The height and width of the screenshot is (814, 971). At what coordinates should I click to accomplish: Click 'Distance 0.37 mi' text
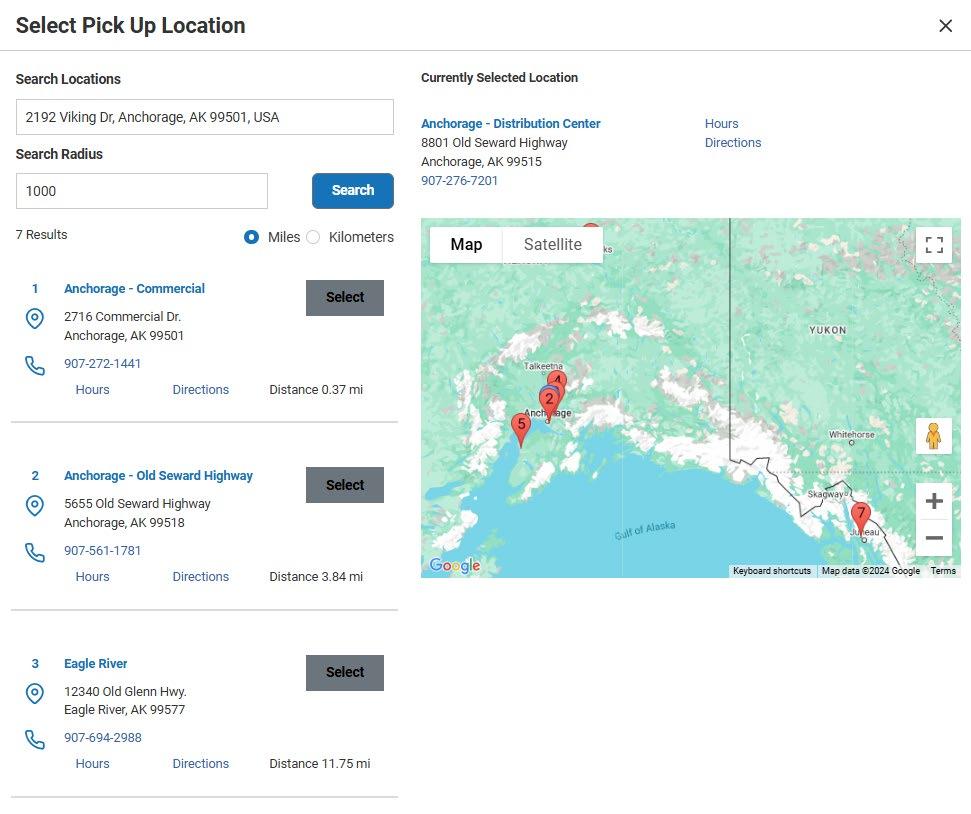[x=316, y=390]
